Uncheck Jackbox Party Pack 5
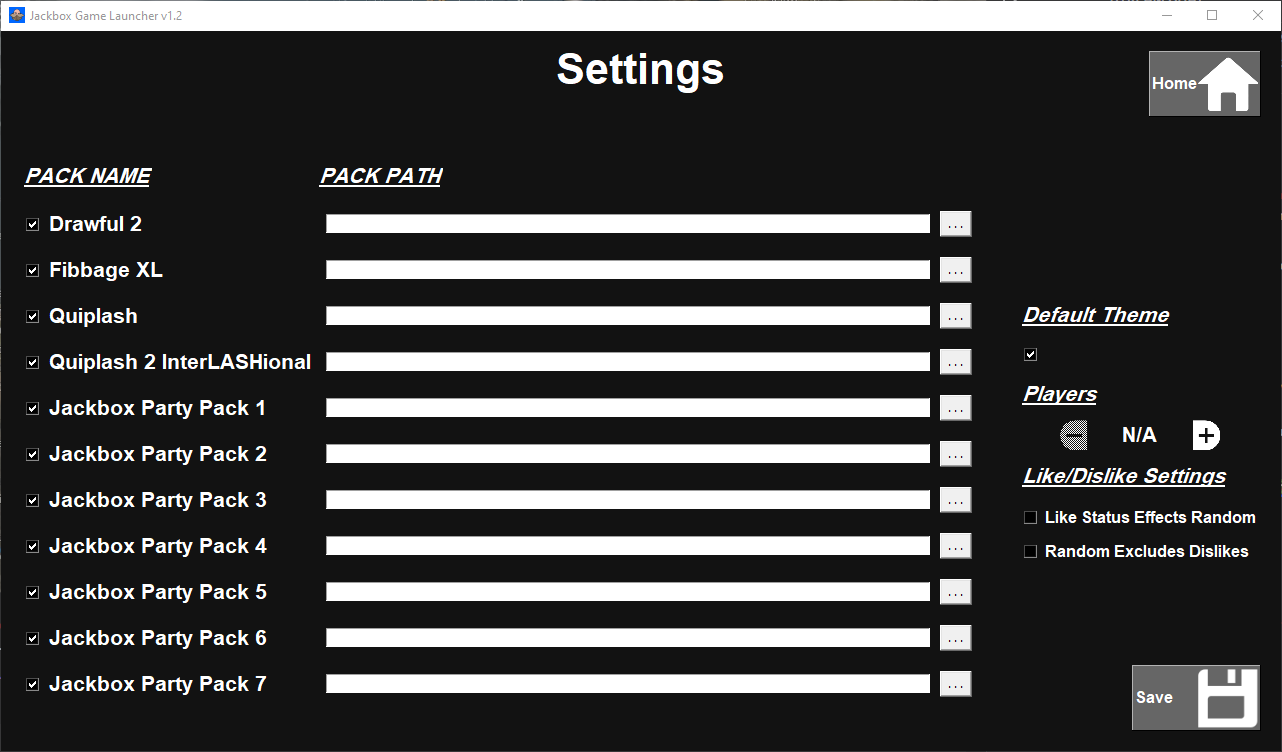The height and width of the screenshot is (752, 1282). click(32, 591)
